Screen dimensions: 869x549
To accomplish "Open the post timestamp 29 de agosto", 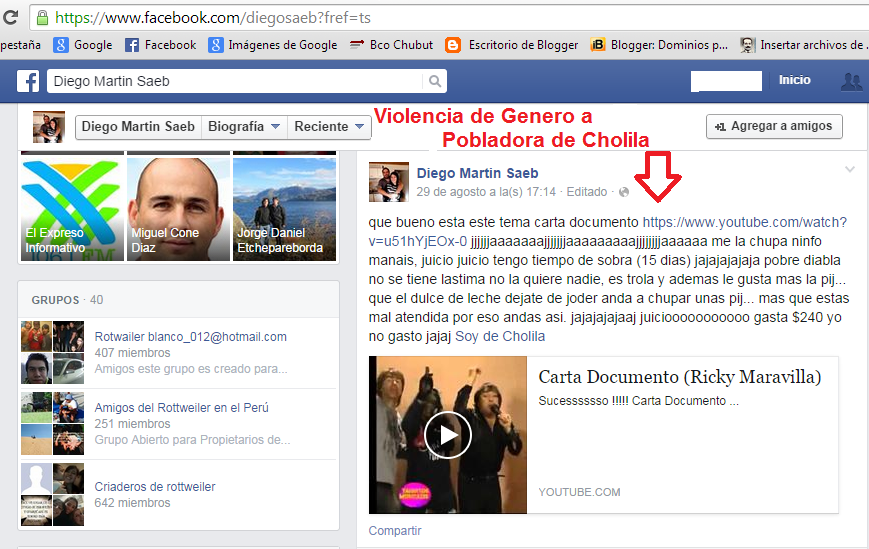I will pos(486,192).
